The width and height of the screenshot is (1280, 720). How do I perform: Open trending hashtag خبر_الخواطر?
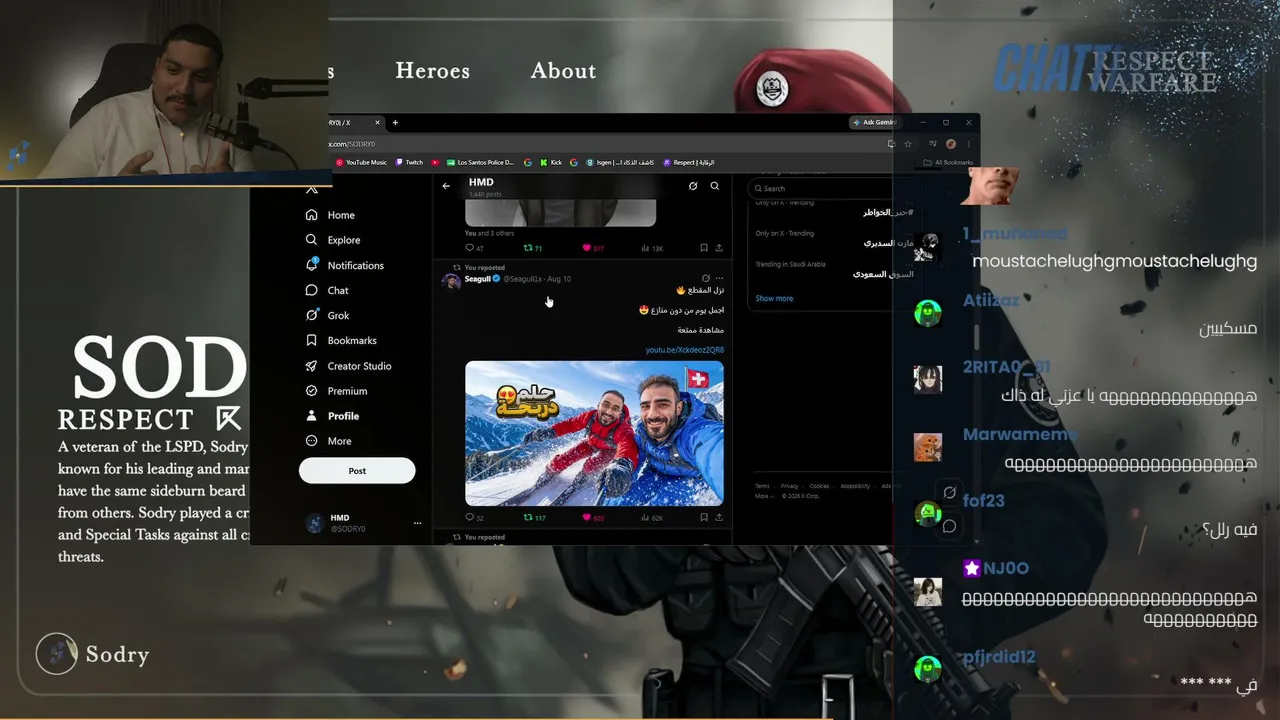coord(888,213)
